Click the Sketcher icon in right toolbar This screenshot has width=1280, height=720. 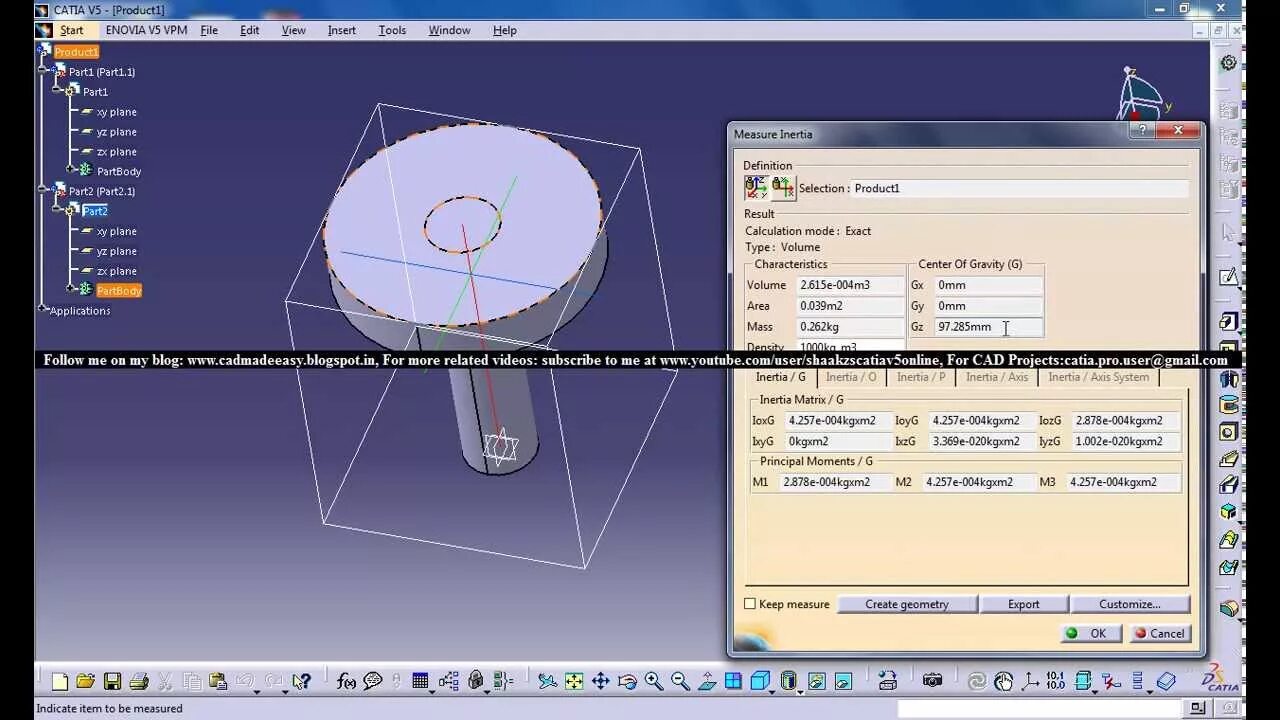point(1228,277)
